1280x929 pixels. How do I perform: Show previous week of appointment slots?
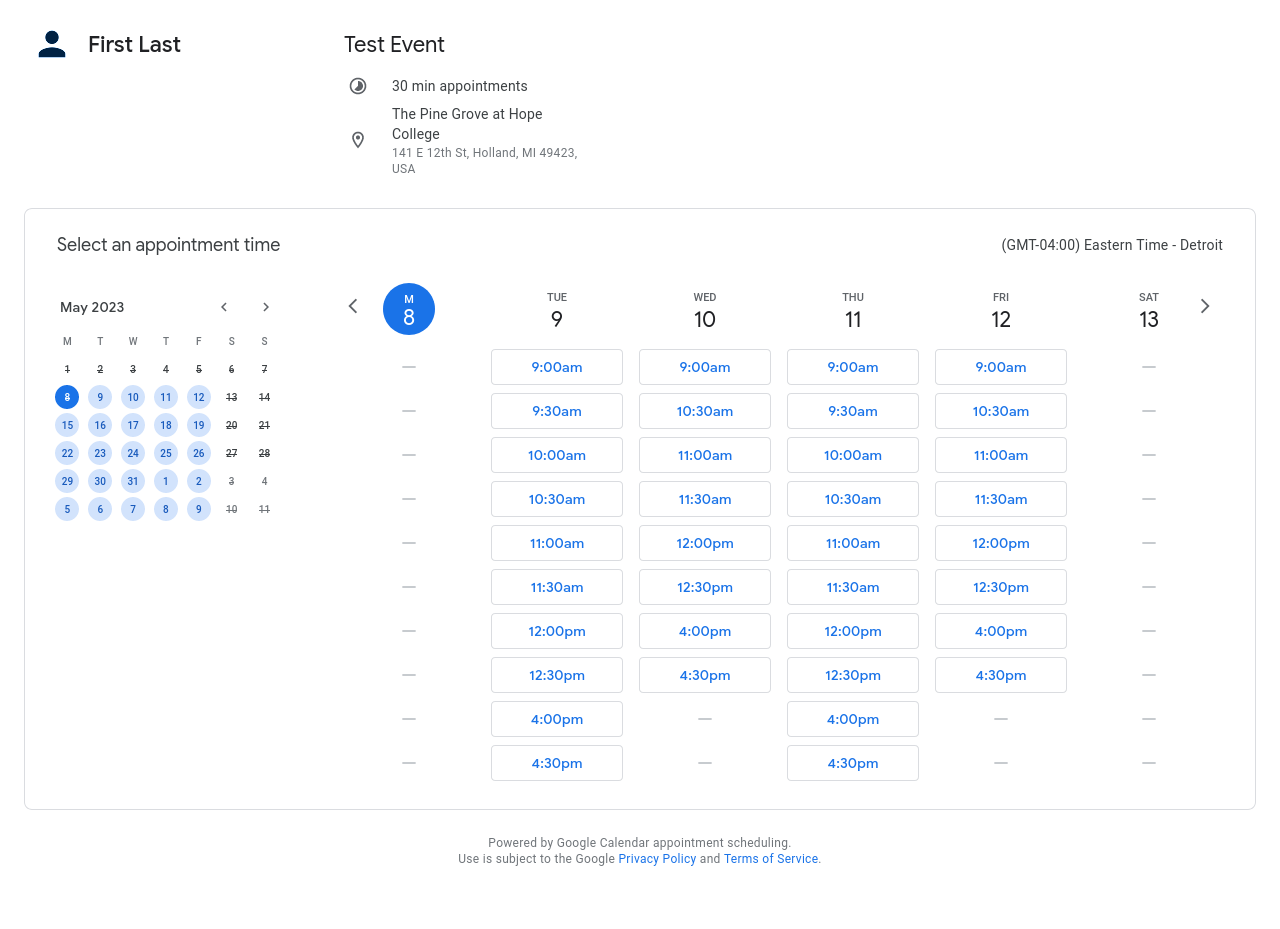coord(353,306)
